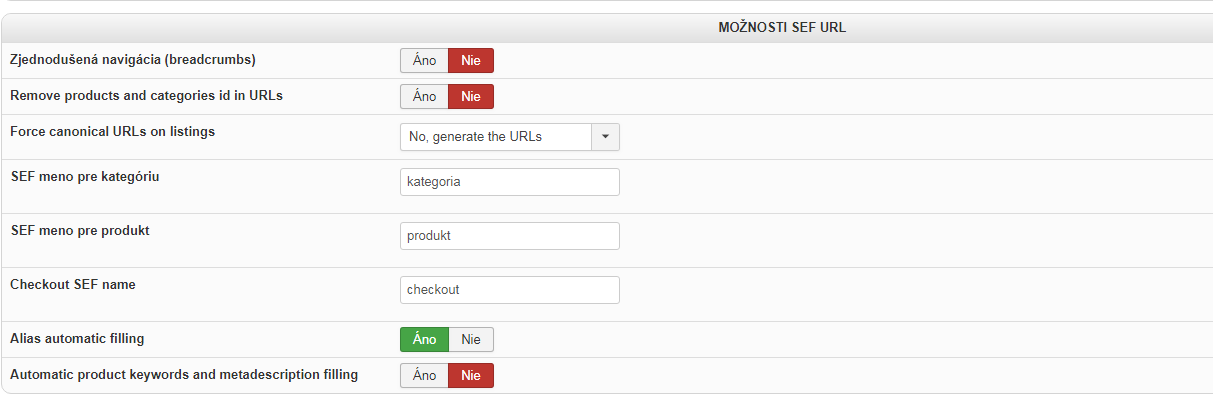Select Nie for Zjednodušená navigácia breadcrumbs
1213x405 pixels.
click(x=471, y=61)
